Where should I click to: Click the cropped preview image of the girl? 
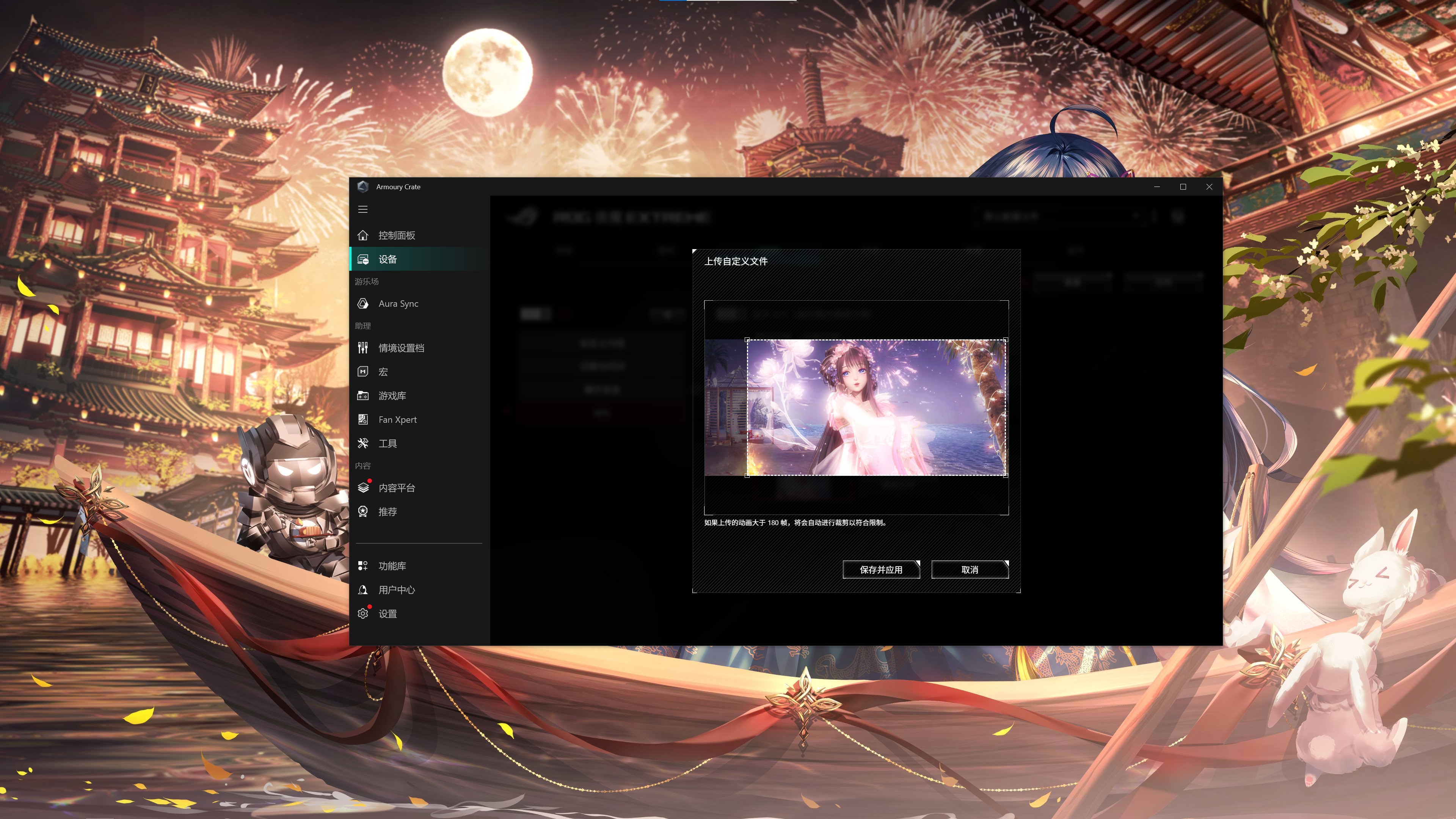coord(876,408)
